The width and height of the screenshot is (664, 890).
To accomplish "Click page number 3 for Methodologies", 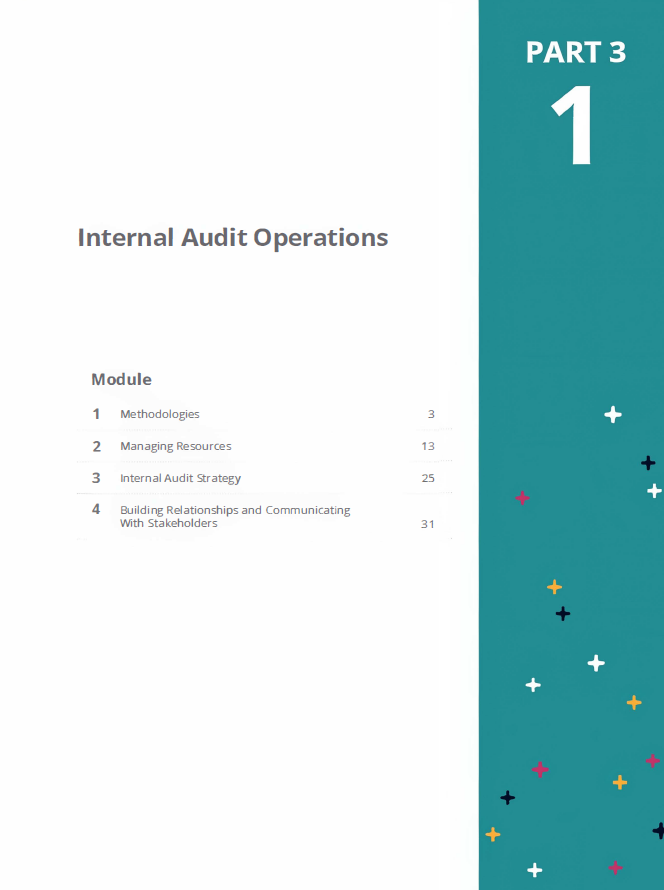I will [431, 414].
